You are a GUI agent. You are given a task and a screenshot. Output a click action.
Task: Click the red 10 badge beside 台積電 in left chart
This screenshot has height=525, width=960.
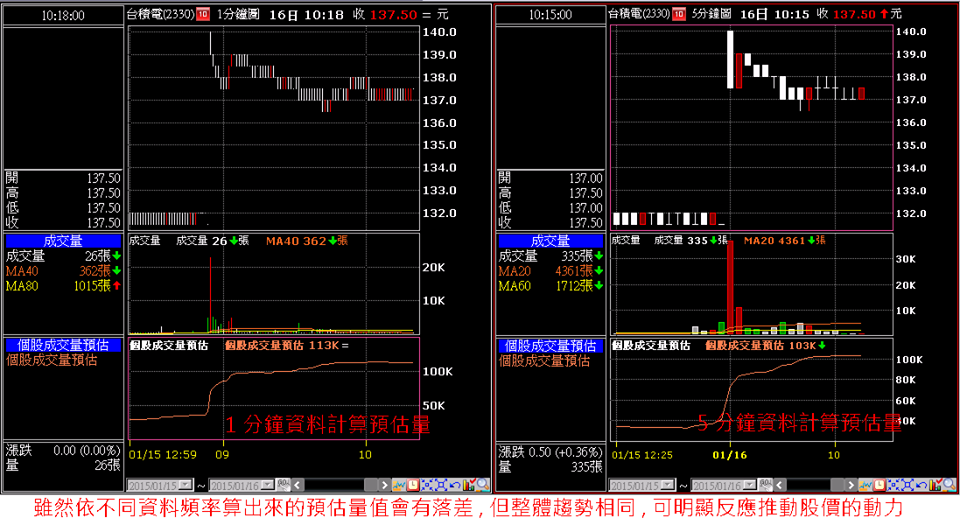pyautogui.click(x=203, y=15)
